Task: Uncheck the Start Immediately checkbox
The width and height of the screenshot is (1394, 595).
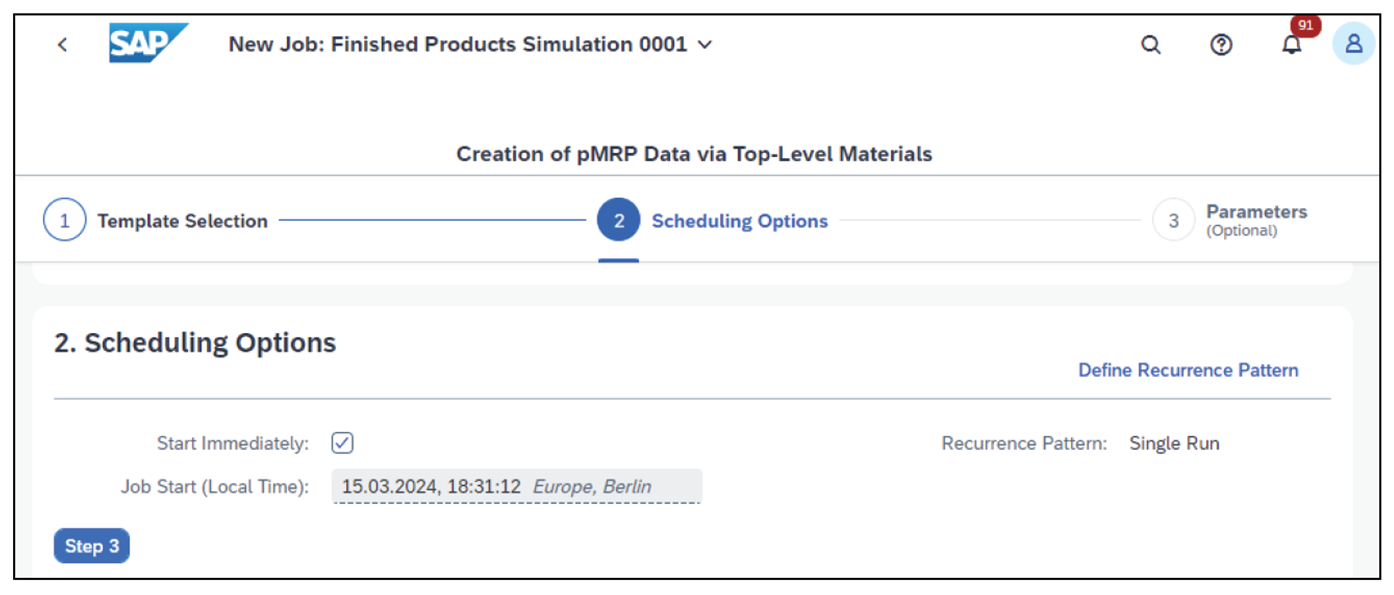Action: click(341, 442)
